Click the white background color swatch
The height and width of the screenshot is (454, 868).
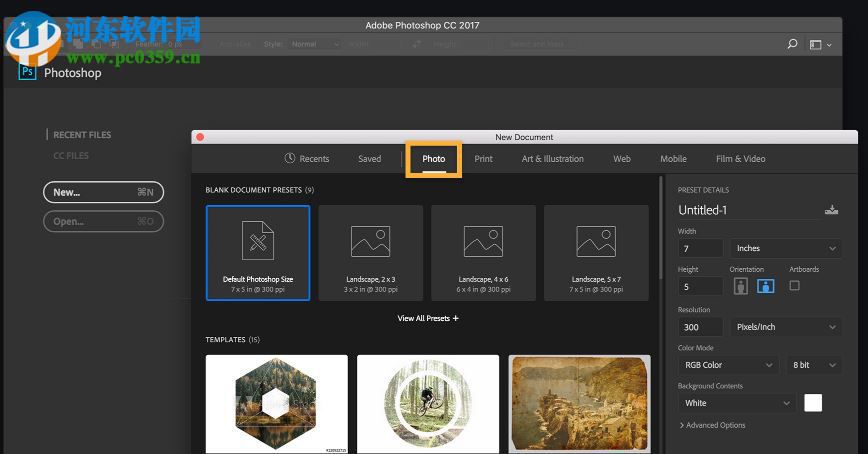point(813,403)
